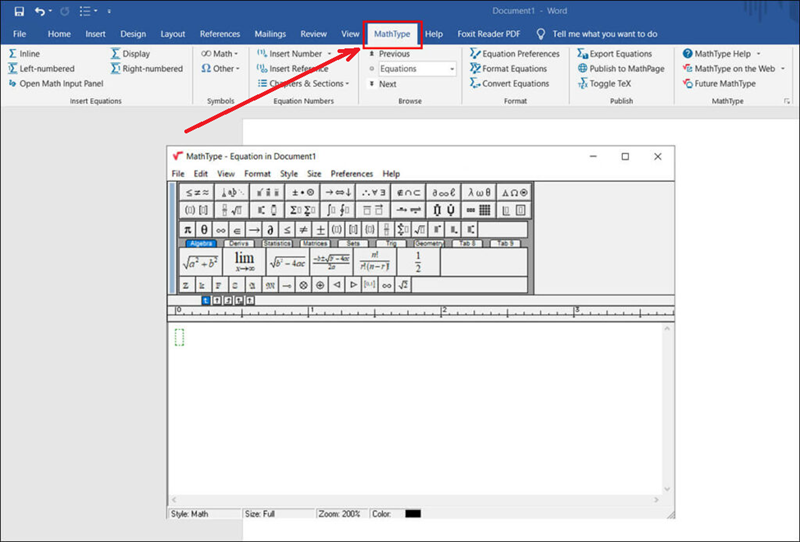Select the MathType ribbon tab

tap(392, 34)
